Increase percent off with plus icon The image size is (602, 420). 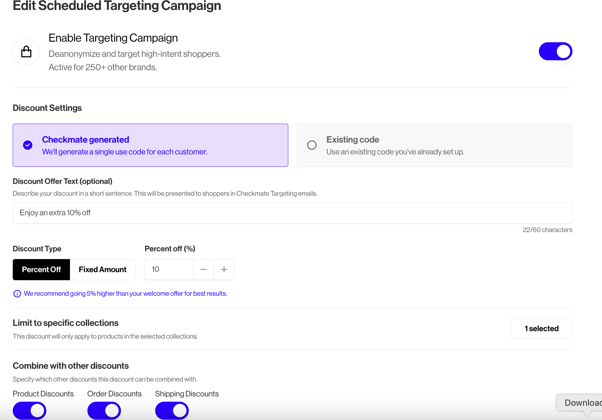[x=224, y=269]
